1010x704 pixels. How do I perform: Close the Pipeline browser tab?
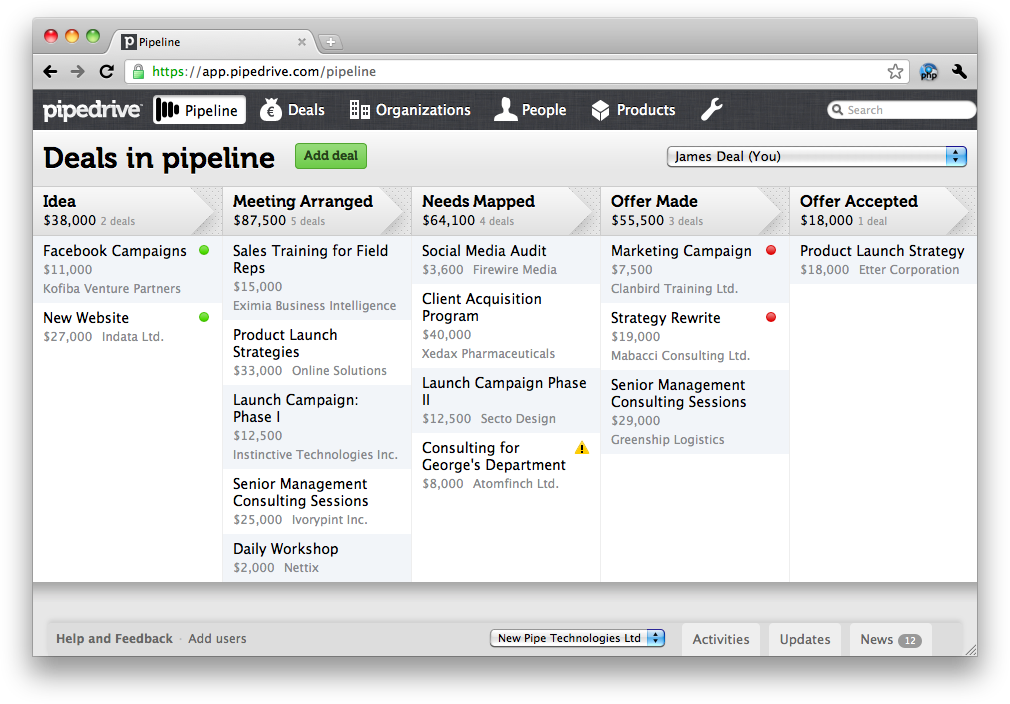pyautogui.click(x=301, y=42)
